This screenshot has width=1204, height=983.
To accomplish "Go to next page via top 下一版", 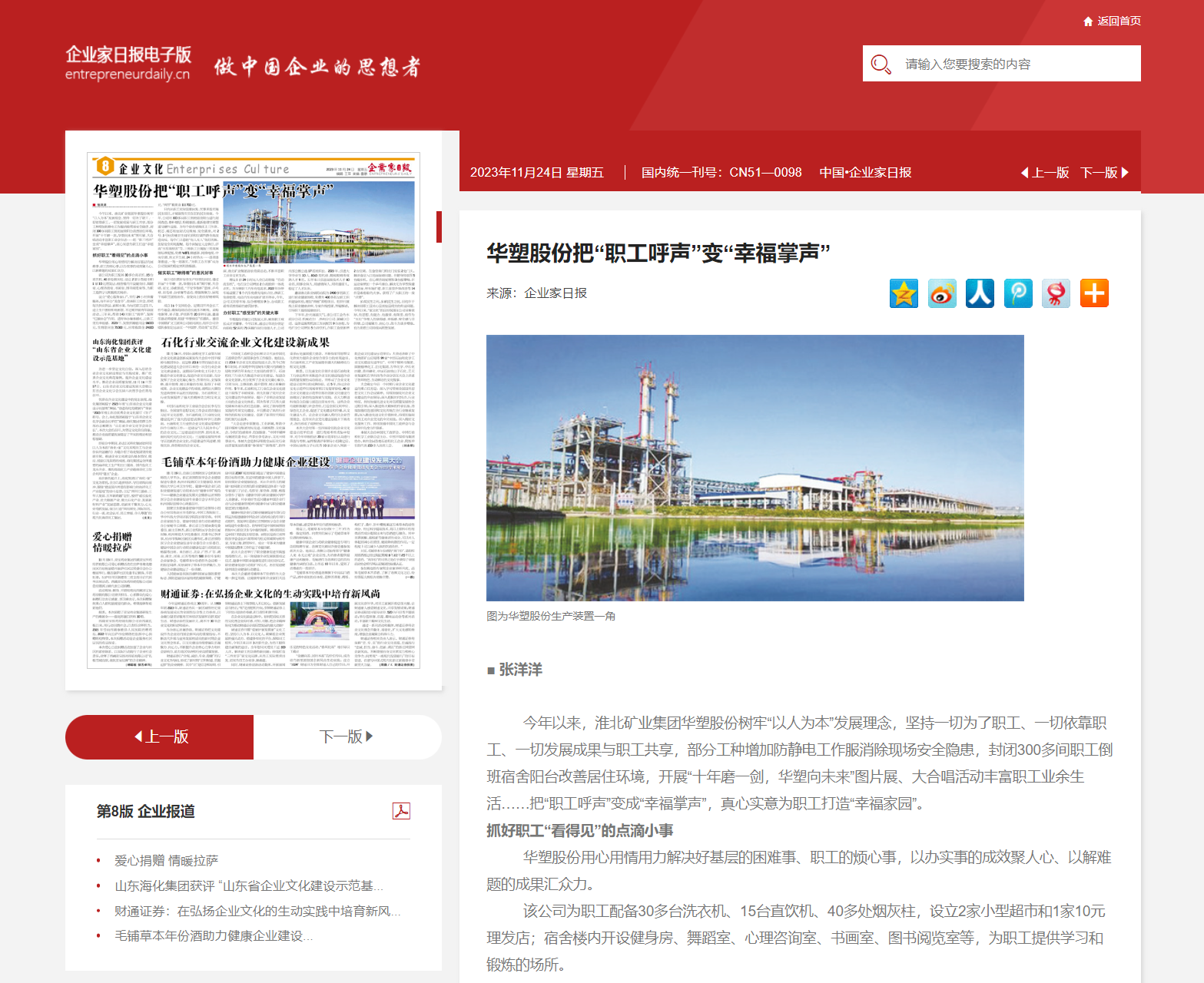I will [1104, 173].
